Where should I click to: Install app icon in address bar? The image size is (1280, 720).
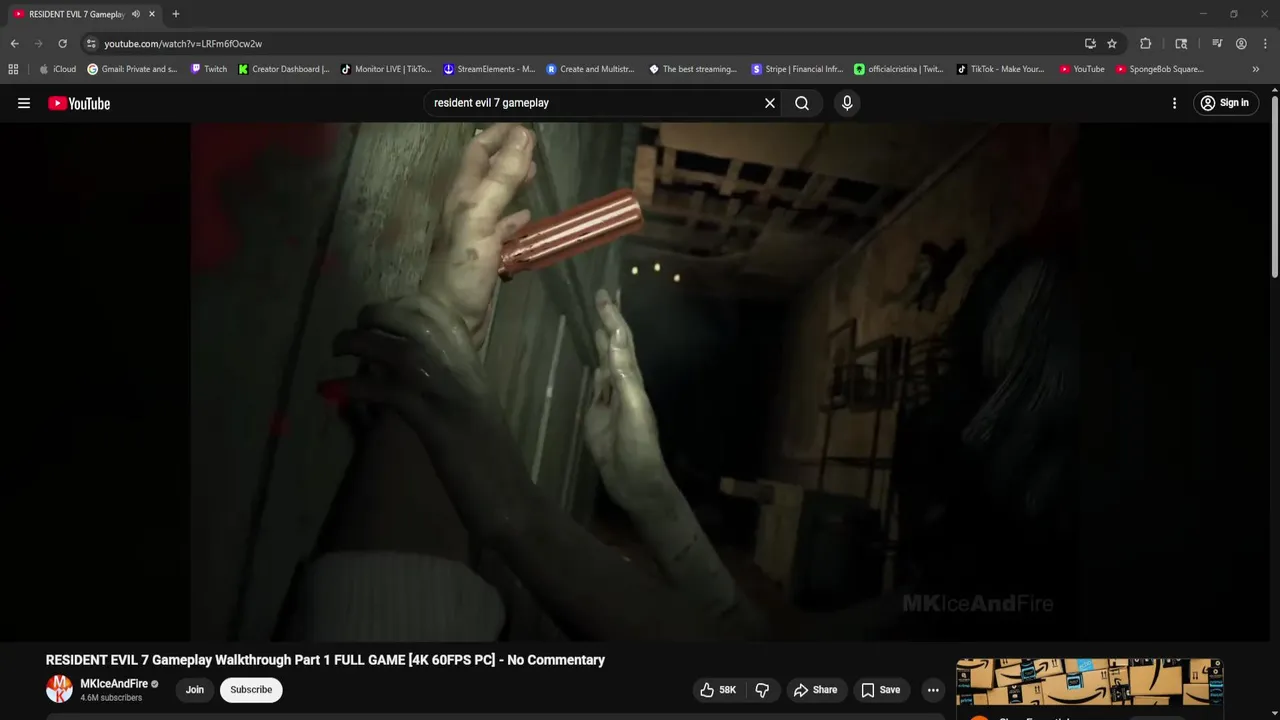click(x=1090, y=44)
